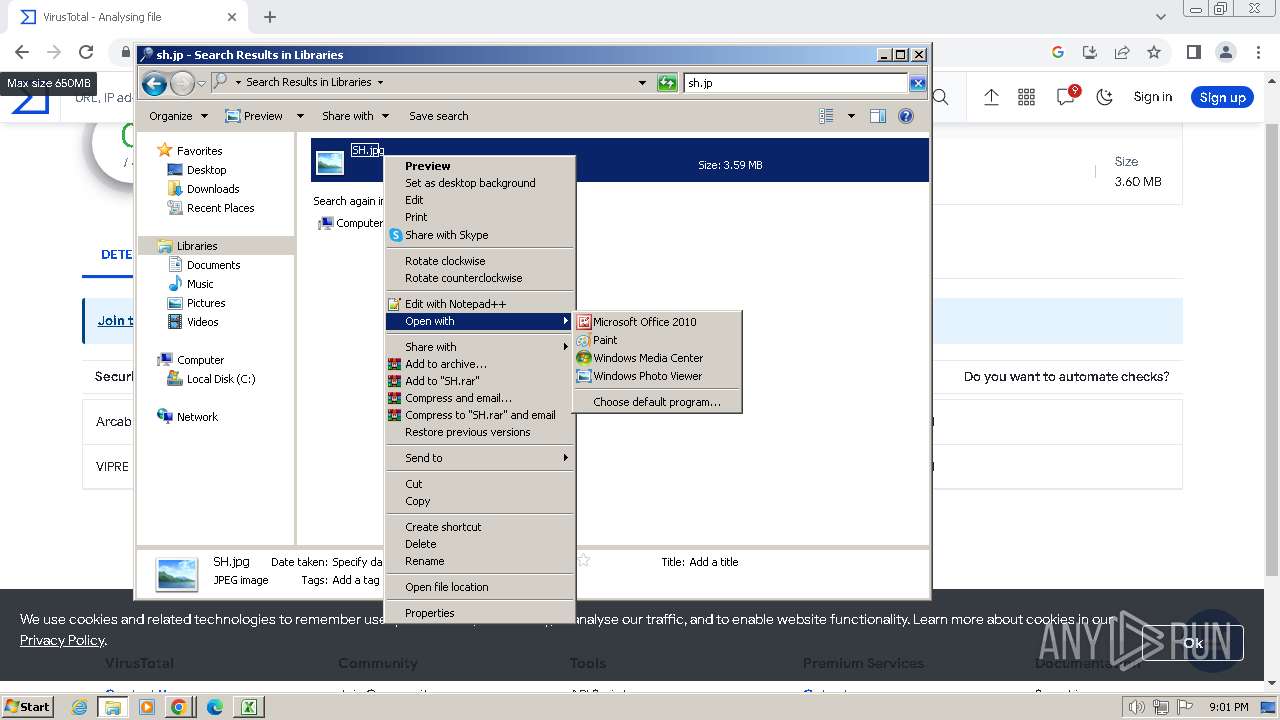
Task: Open VirusTotal apps grid icon
Action: pos(1026,97)
